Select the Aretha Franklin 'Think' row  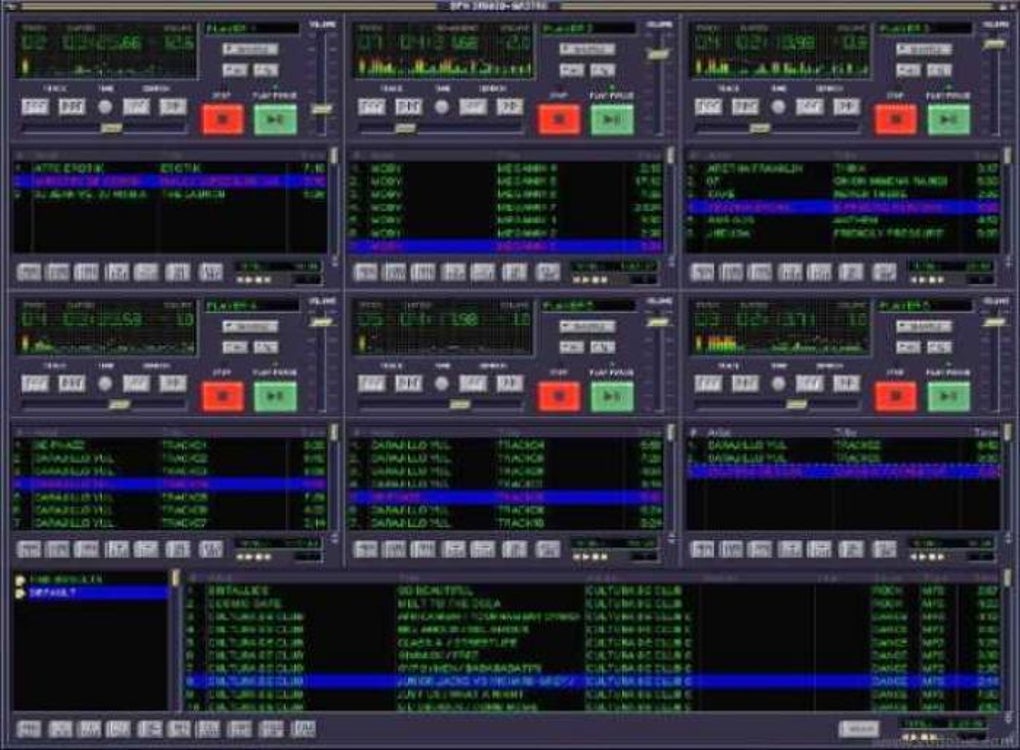click(x=842, y=168)
